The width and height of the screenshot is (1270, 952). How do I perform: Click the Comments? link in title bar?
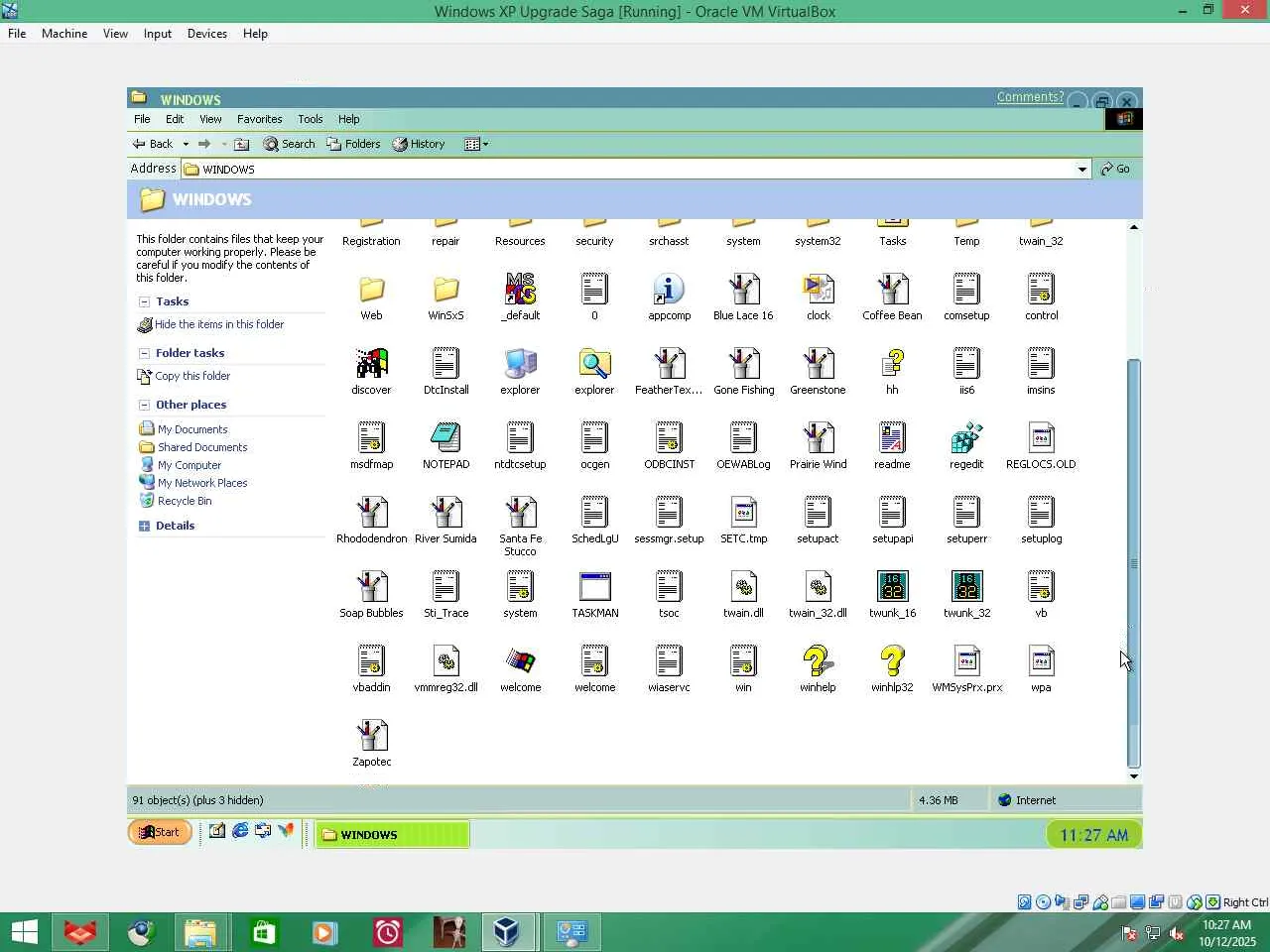coord(1030,97)
